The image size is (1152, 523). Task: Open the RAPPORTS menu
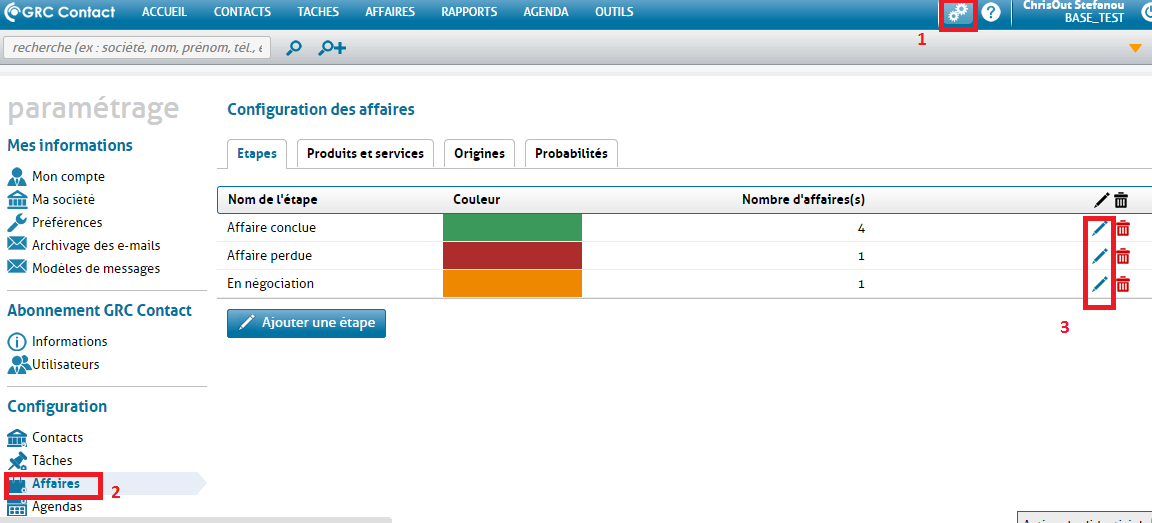(x=469, y=12)
